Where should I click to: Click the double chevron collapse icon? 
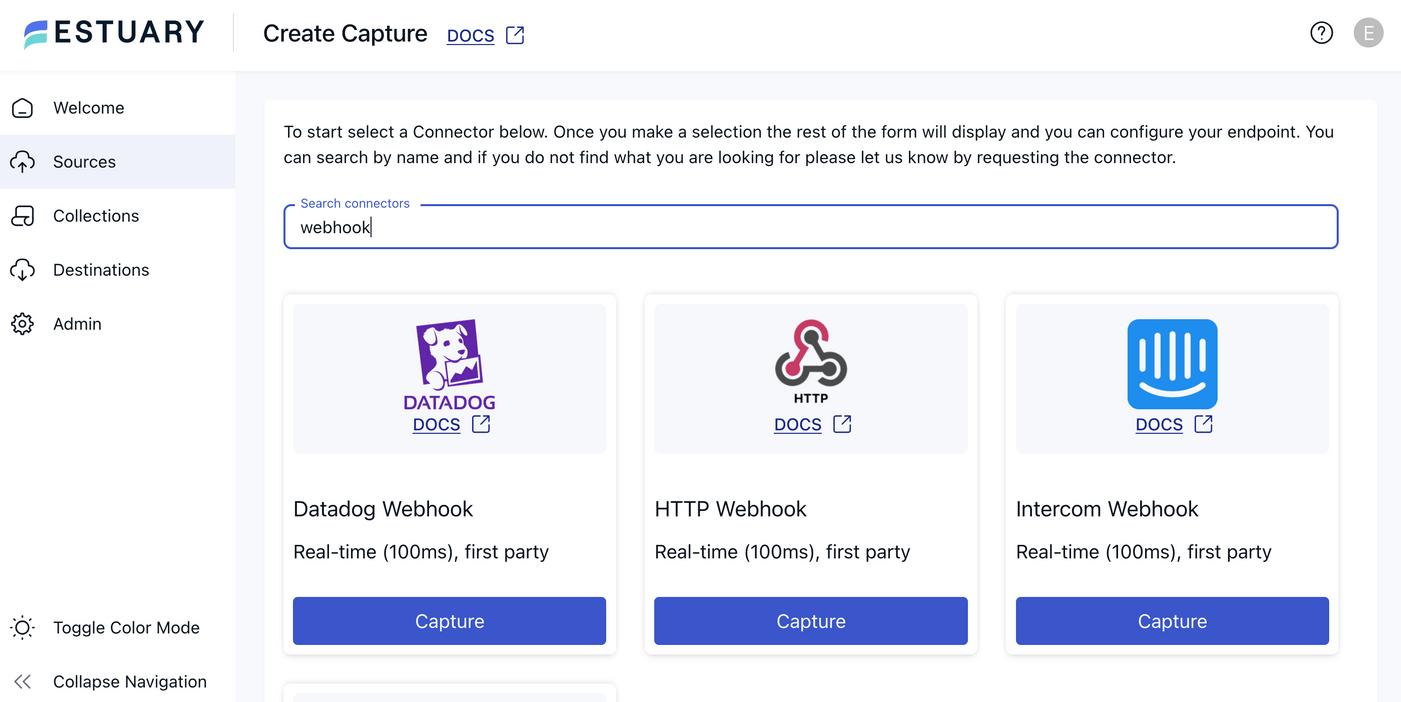tap(22, 682)
